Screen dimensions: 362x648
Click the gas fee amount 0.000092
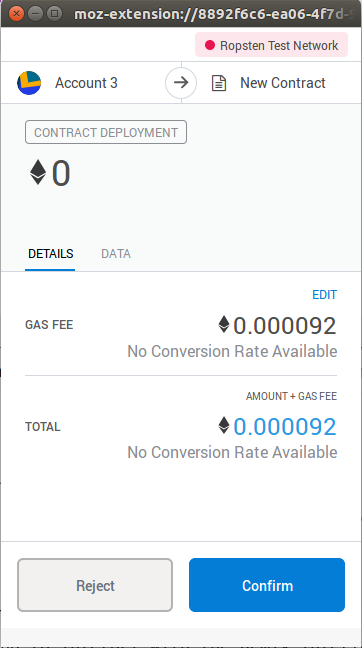285,326
